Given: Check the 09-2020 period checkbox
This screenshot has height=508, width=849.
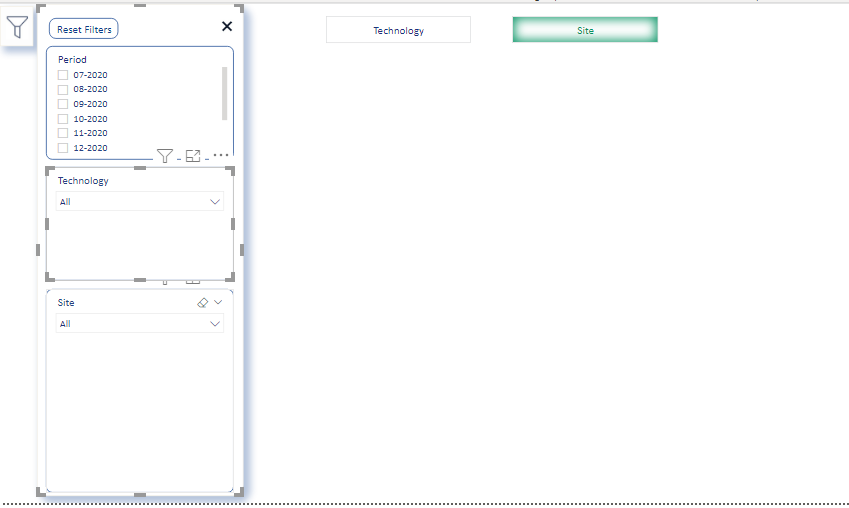Looking at the screenshot, I should [63, 104].
